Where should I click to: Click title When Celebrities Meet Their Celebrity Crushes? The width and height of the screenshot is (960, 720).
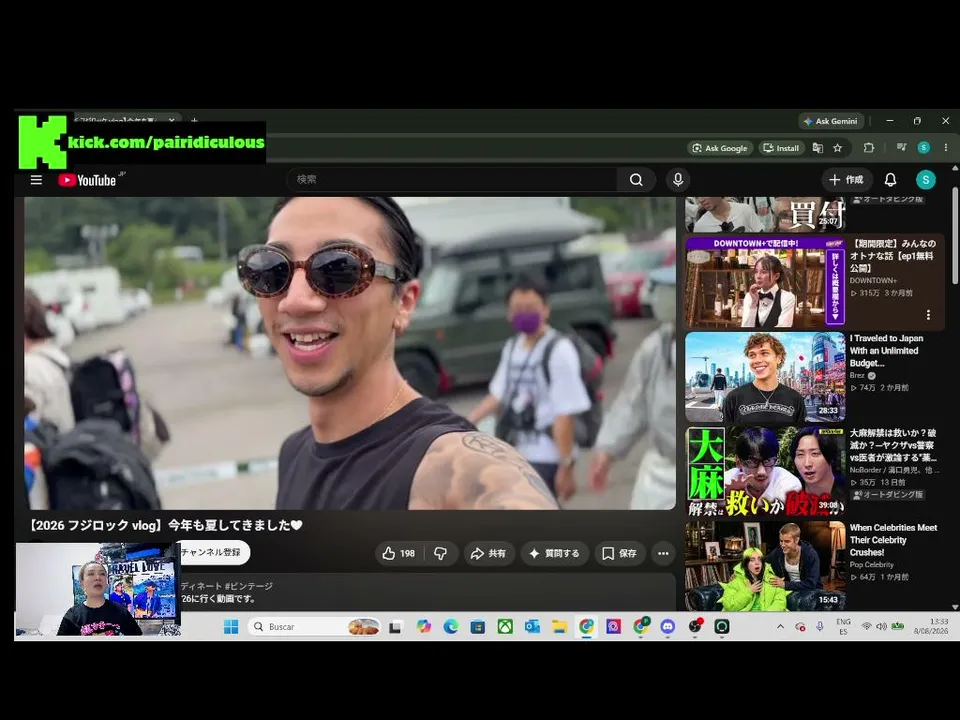(893, 540)
